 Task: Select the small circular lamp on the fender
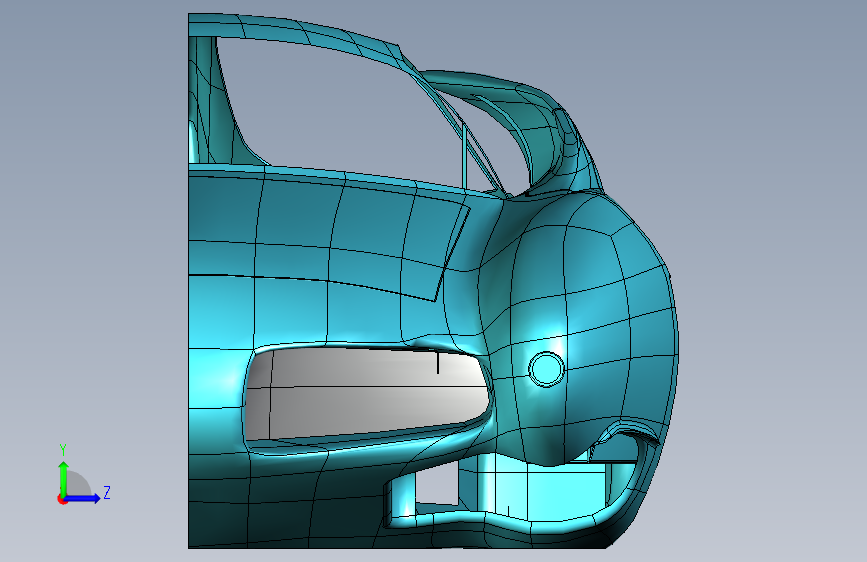click(x=546, y=369)
